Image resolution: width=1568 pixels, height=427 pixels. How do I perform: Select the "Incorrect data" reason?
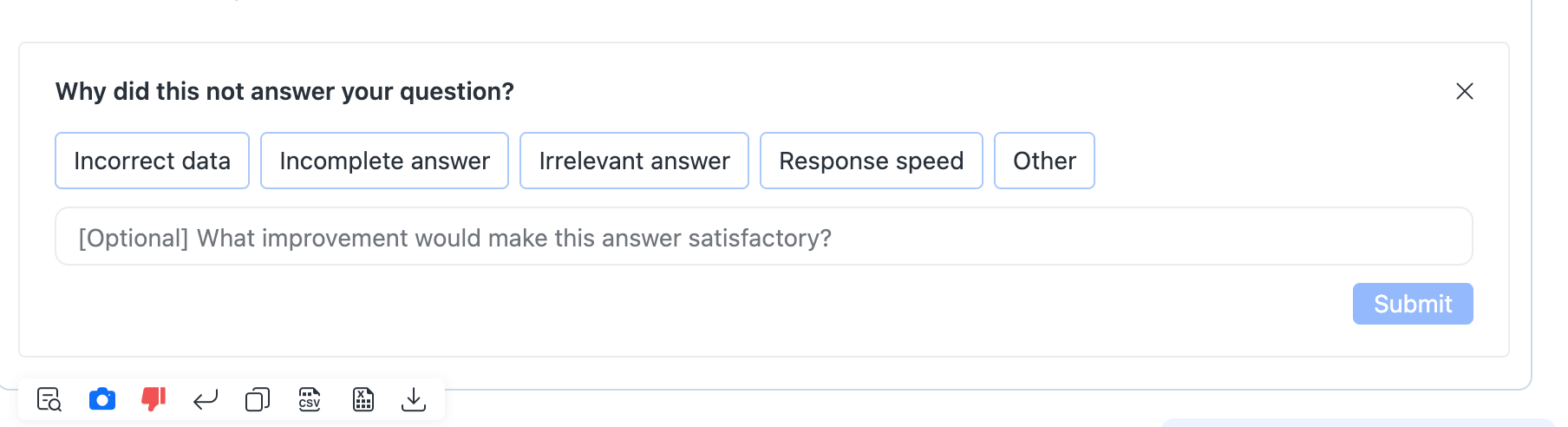(152, 161)
